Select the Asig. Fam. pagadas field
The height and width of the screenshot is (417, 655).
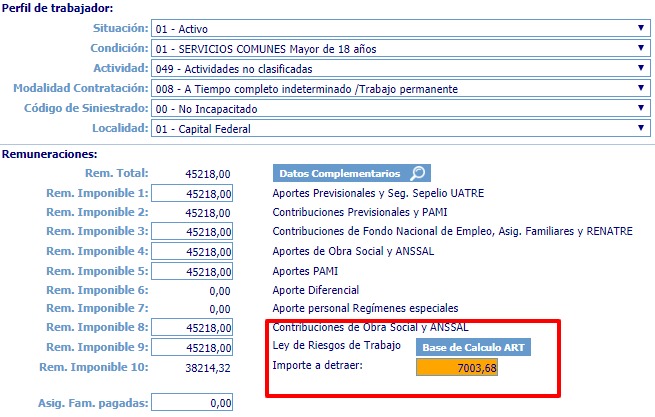[x=193, y=404]
